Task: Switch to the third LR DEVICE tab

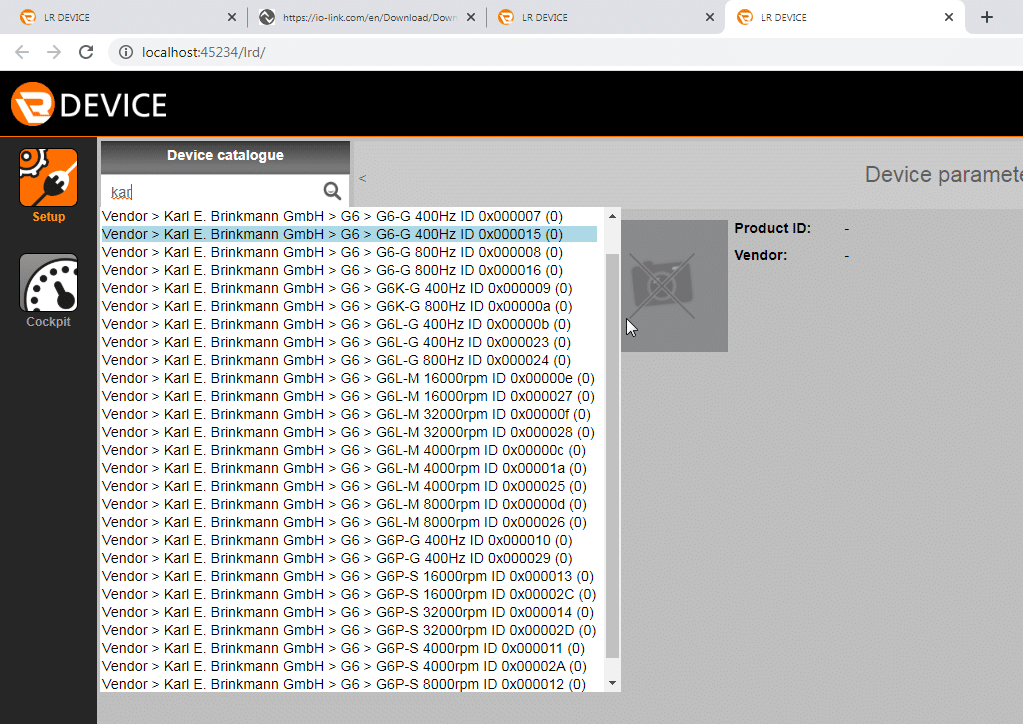Action: click(606, 18)
